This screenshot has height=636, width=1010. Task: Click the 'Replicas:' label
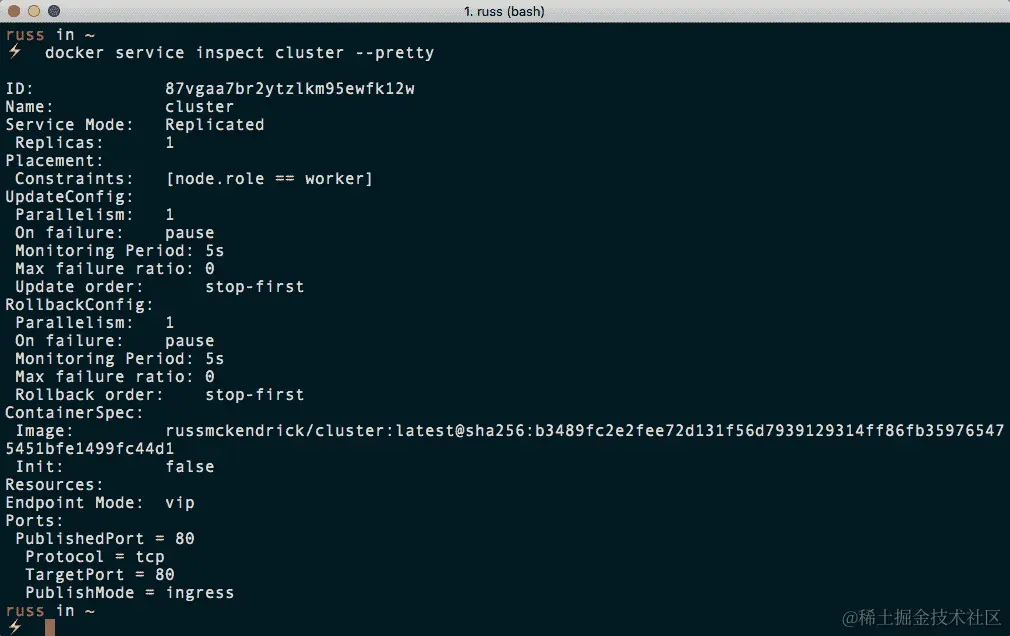pyautogui.click(x=59, y=143)
